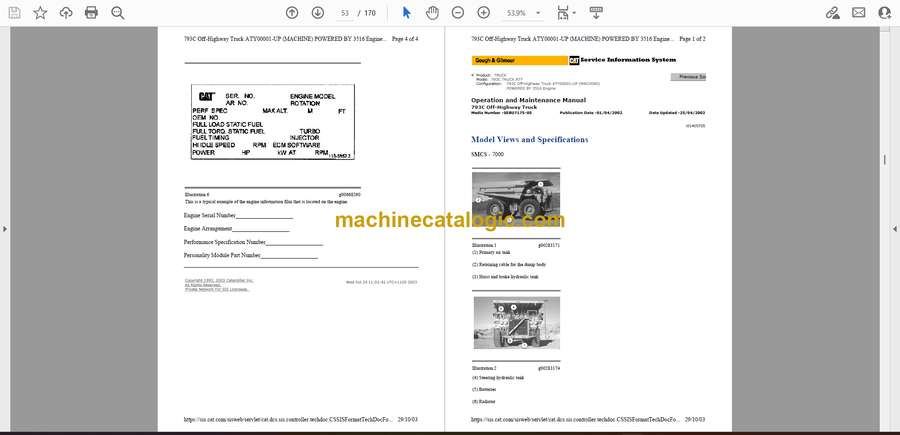Image resolution: width=900 pixels, height=435 pixels.
Task: Click the front-view truck illustration
Action: coord(517,323)
